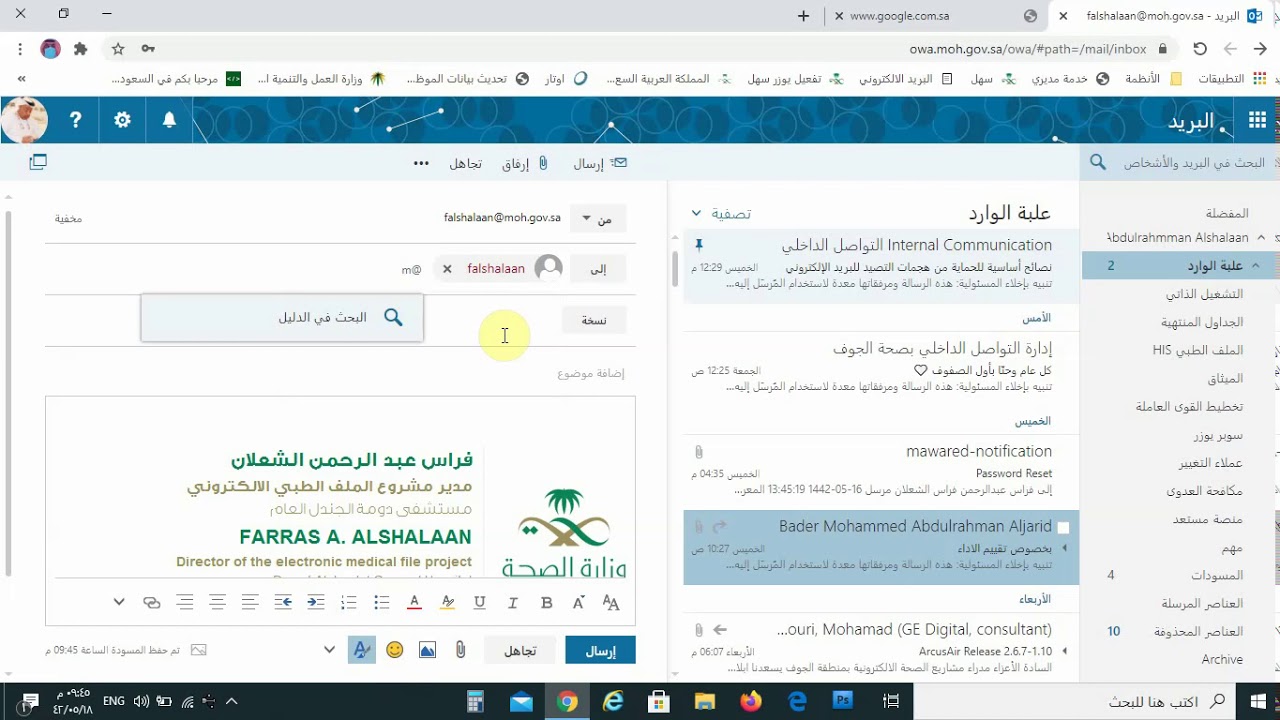Underline the selected text

tap(480, 602)
